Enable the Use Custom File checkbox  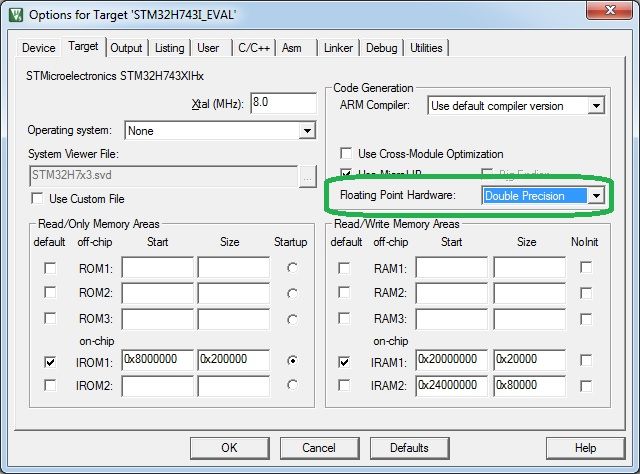click(x=37, y=198)
